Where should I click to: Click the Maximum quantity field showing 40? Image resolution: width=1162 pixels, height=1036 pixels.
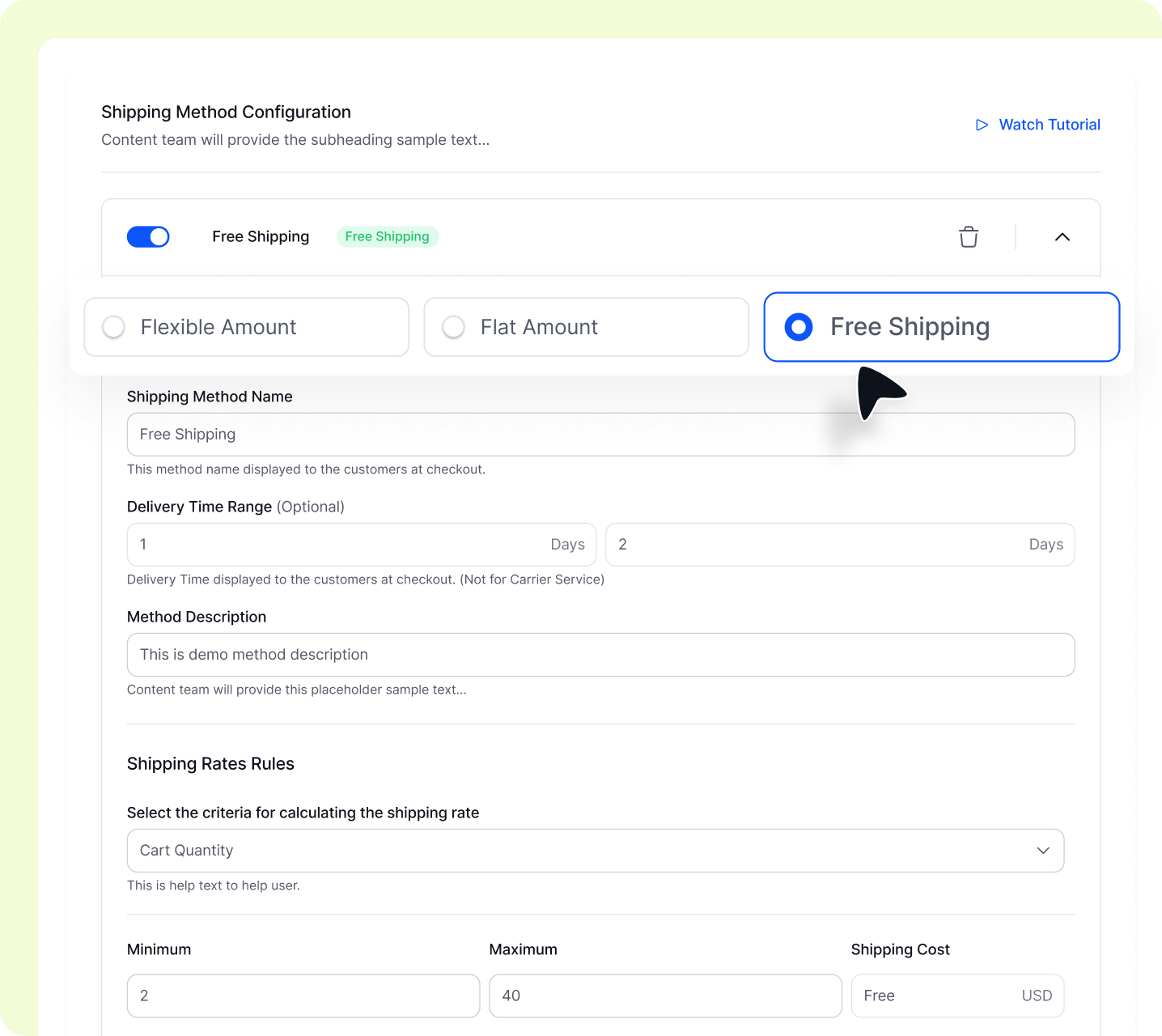664,996
